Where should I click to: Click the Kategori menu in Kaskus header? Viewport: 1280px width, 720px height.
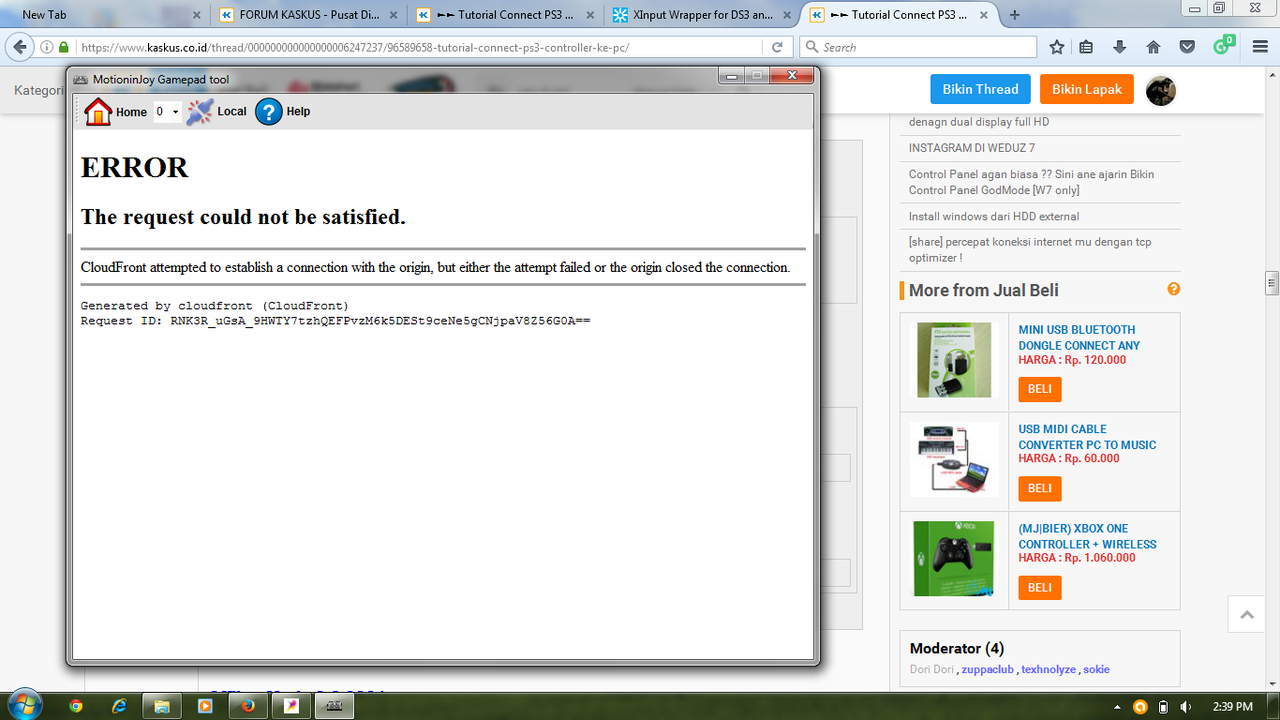39,90
